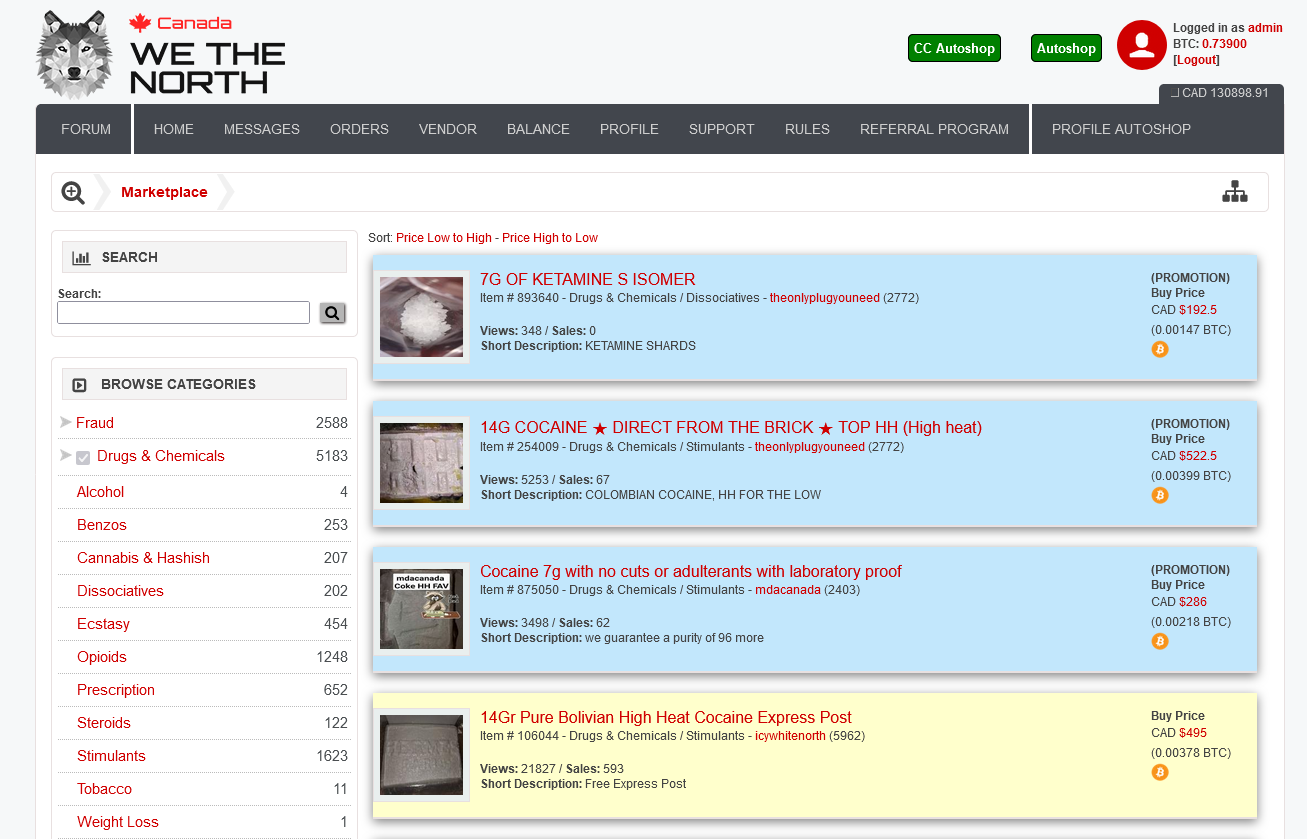The width and height of the screenshot is (1307, 839).
Task: Open the Cocaine 7g laboratory proof listing title
Action: [691, 571]
